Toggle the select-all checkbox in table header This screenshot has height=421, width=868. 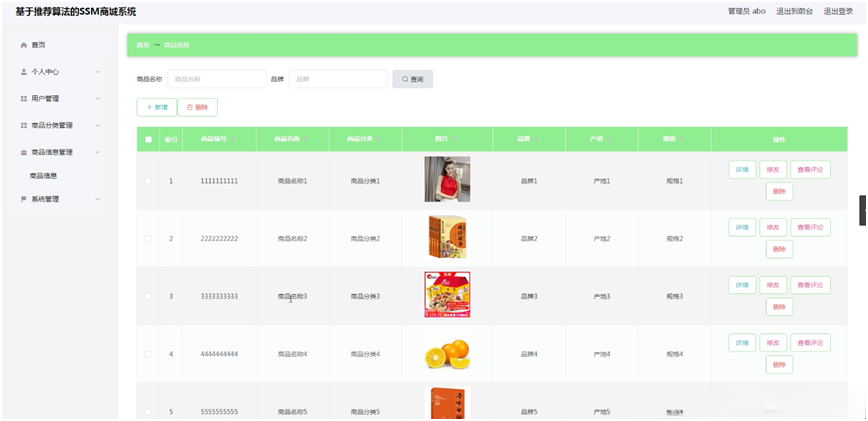click(x=148, y=139)
